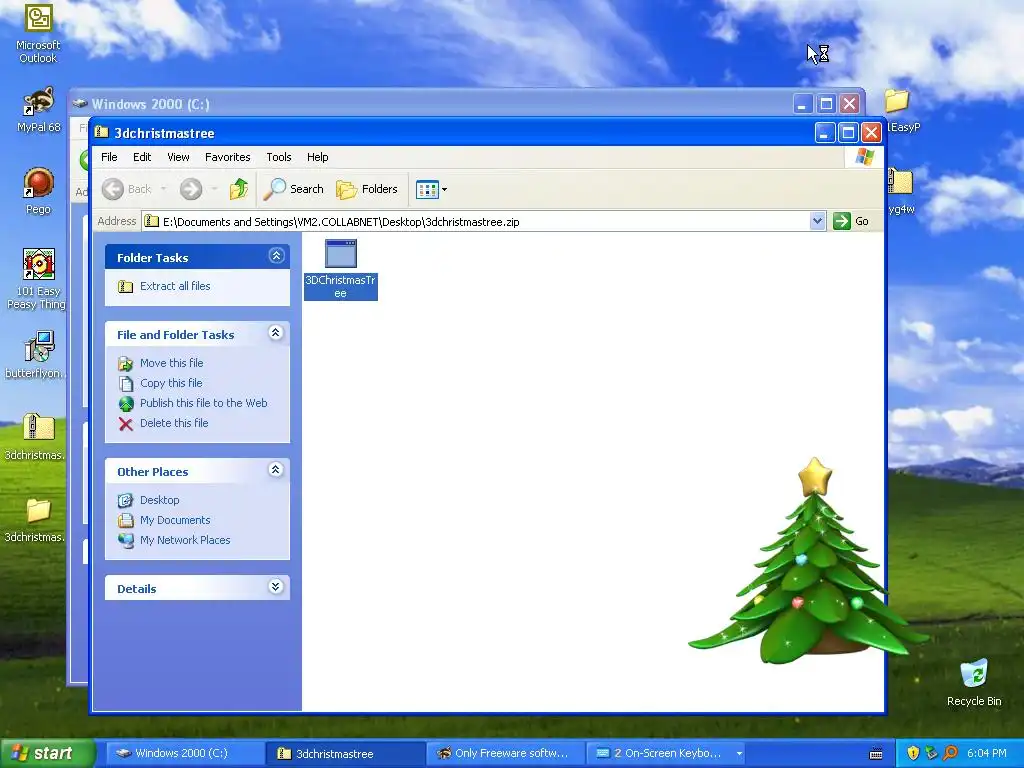Click the Start button

46,753
